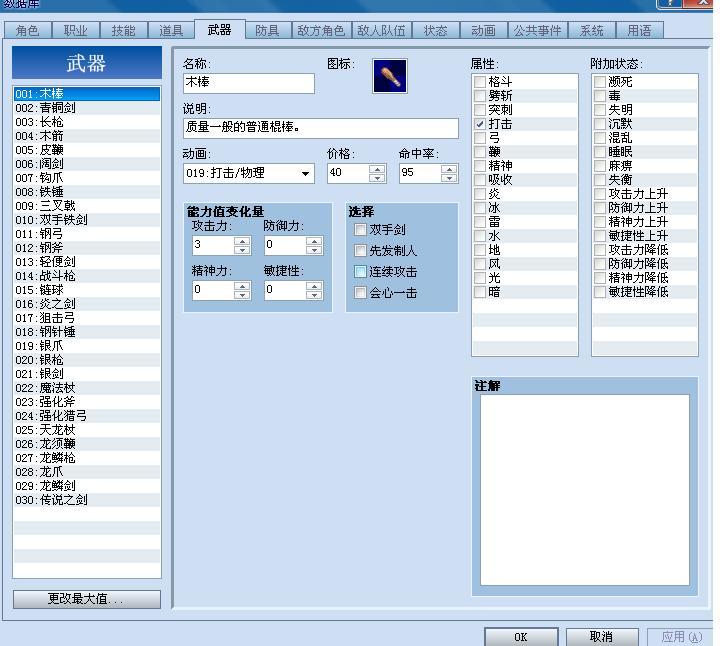This screenshot has width=720, height=646.
Task: Switch to the 道具 tab
Action: click(x=171, y=31)
